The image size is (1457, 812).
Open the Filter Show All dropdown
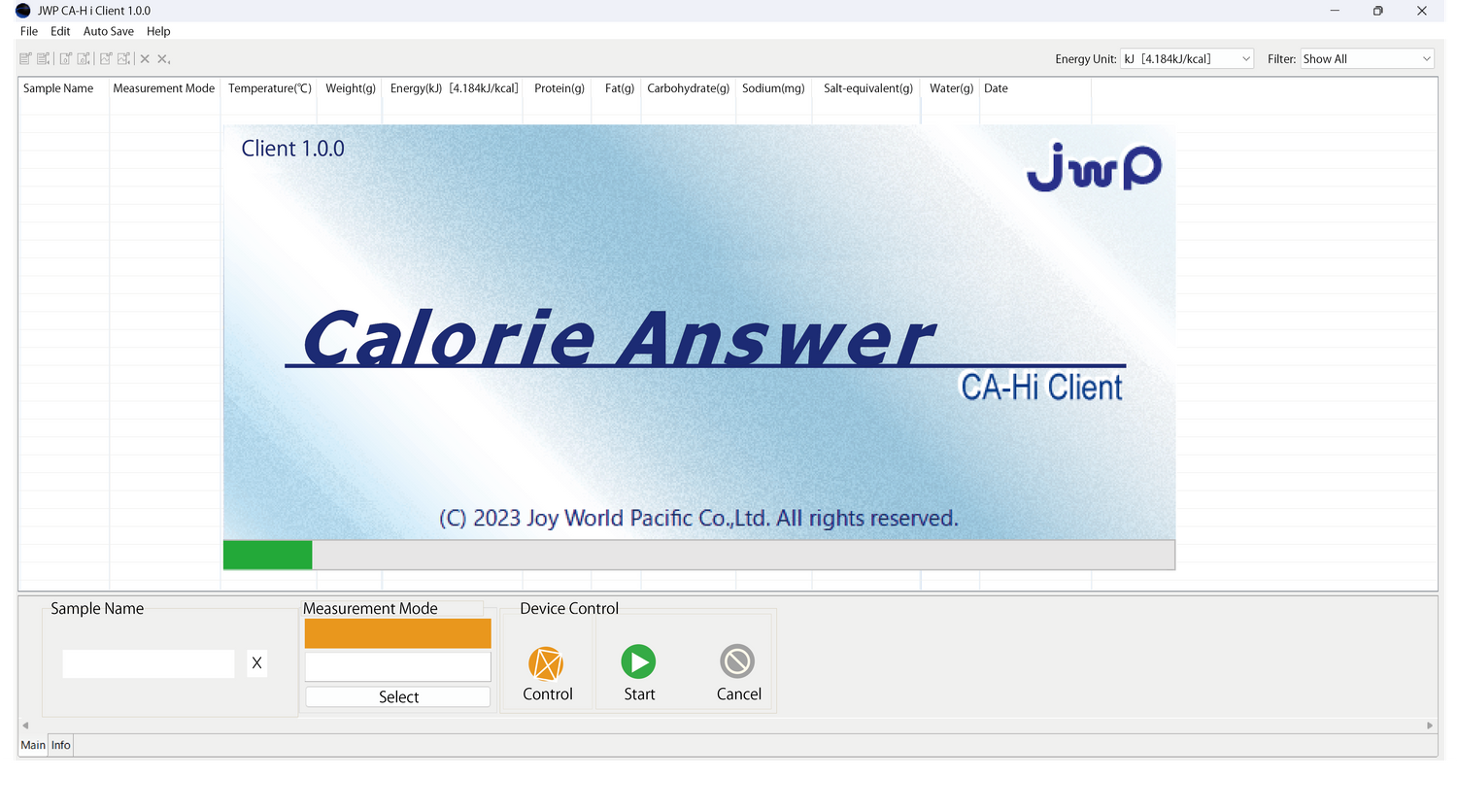point(1368,59)
